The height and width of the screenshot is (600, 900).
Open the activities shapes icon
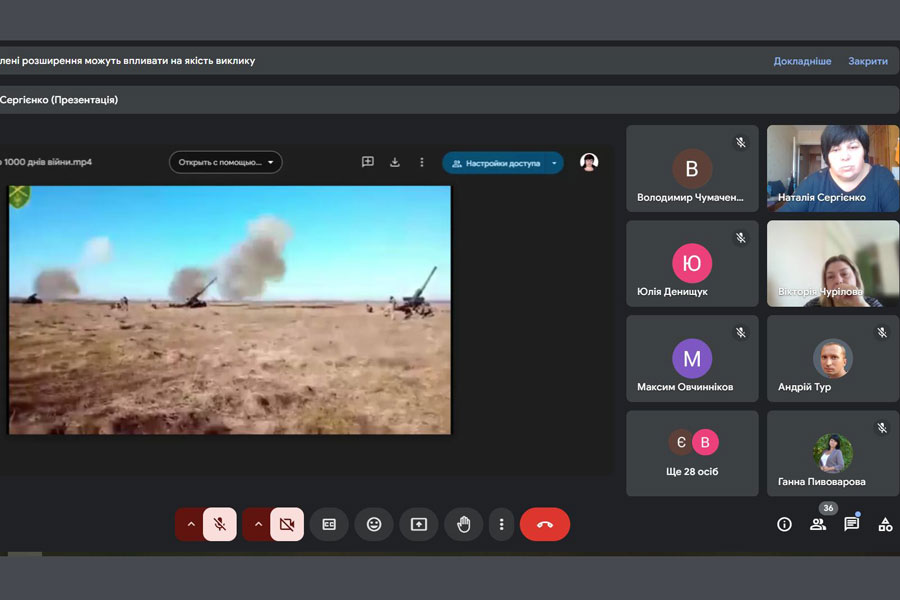click(885, 524)
